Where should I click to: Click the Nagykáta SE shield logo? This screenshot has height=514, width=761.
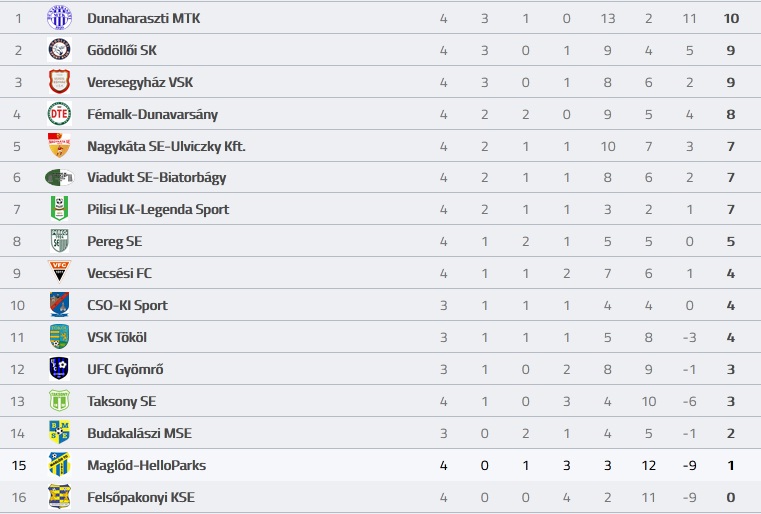pyautogui.click(x=59, y=146)
